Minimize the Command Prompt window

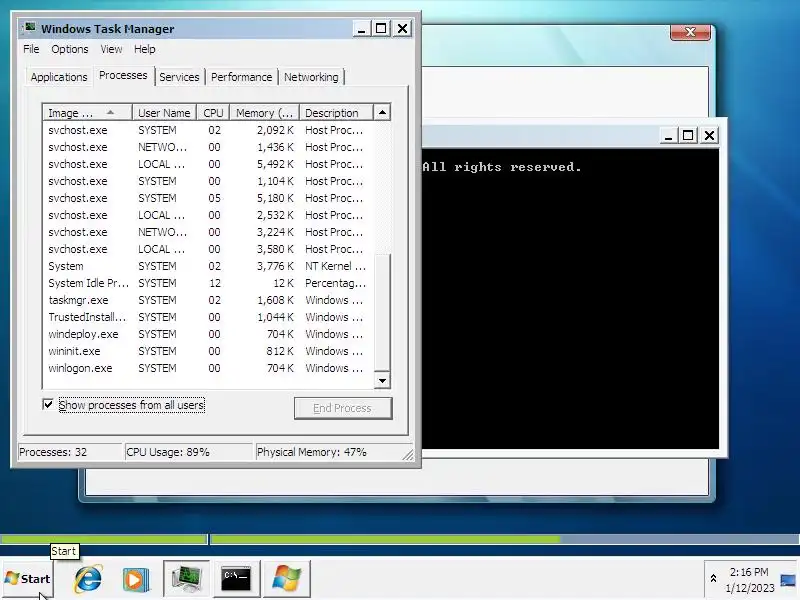coord(668,136)
